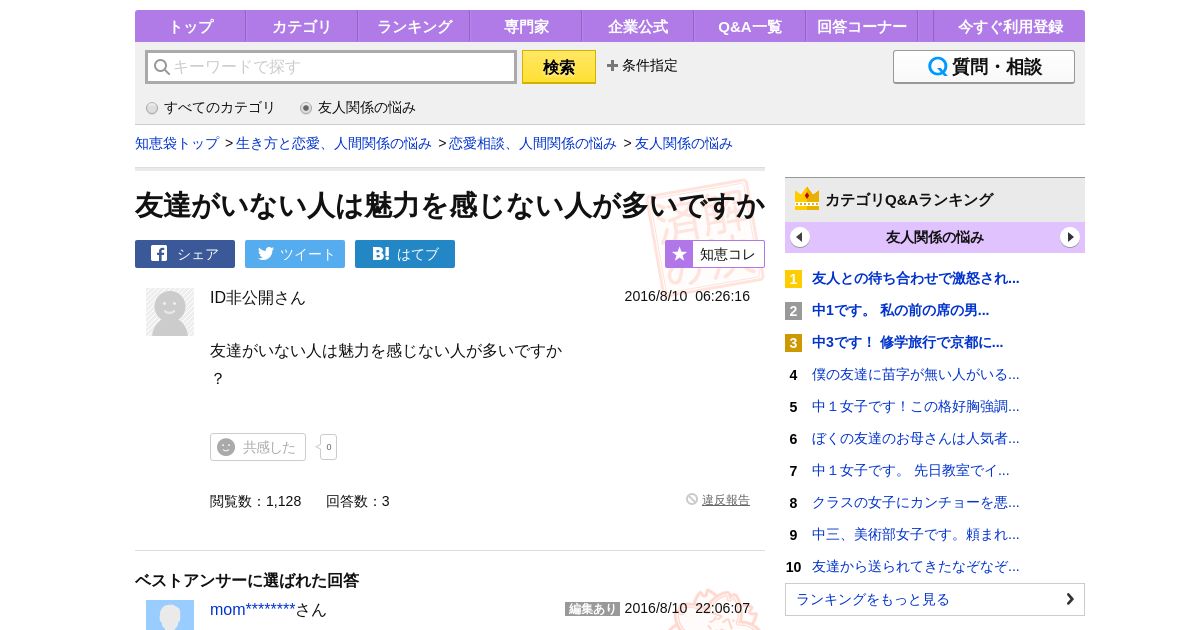Select the すべてのカテゴリ radio button
Image resolution: width=1200 pixels, height=630 pixels.
152,108
